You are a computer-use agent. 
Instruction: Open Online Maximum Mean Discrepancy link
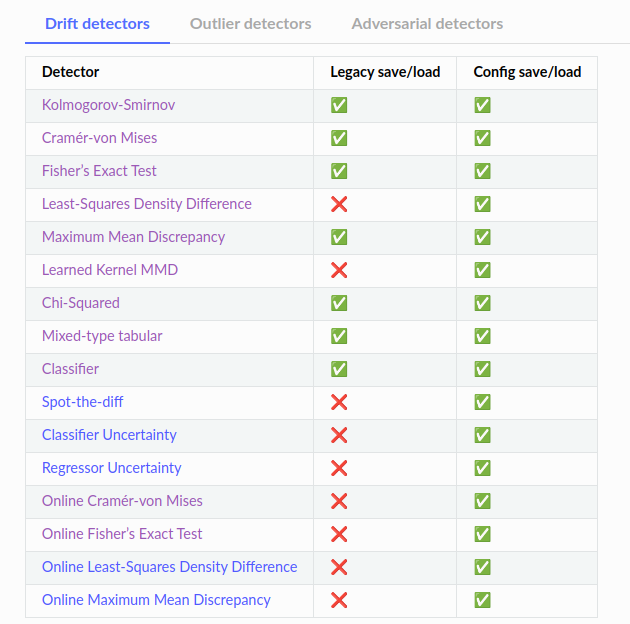tap(156, 599)
